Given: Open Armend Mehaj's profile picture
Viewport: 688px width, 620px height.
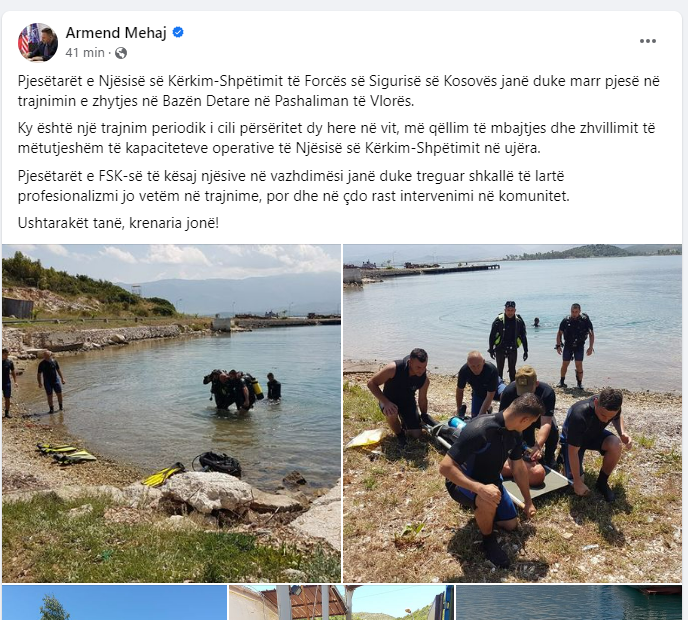Looking at the screenshot, I should [x=38, y=42].
